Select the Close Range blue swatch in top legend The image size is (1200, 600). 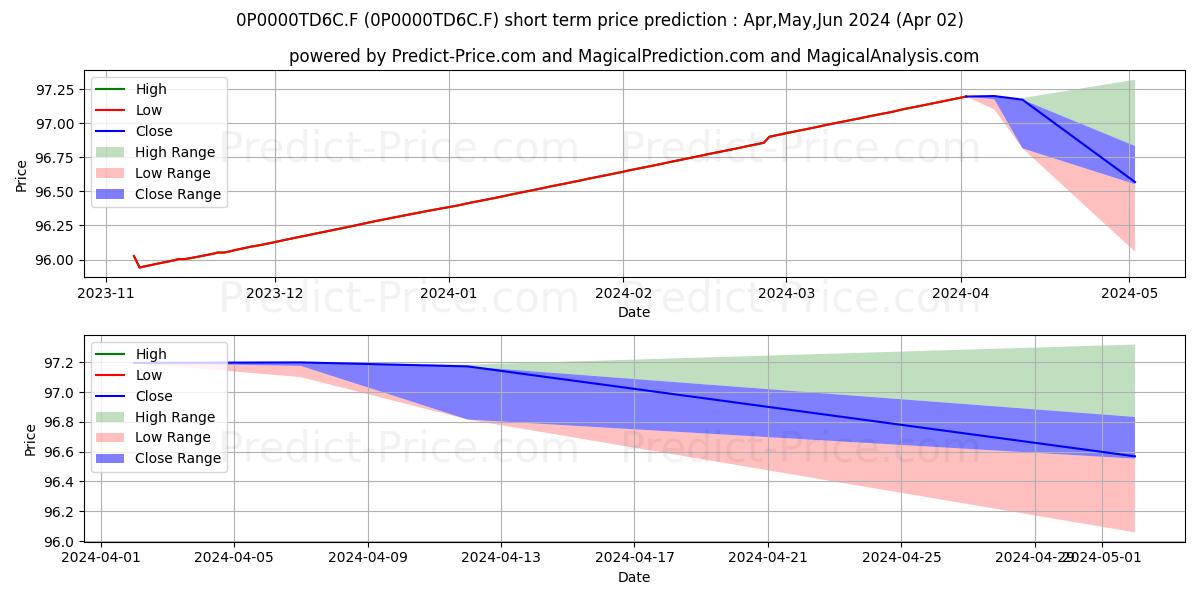pos(113,194)
